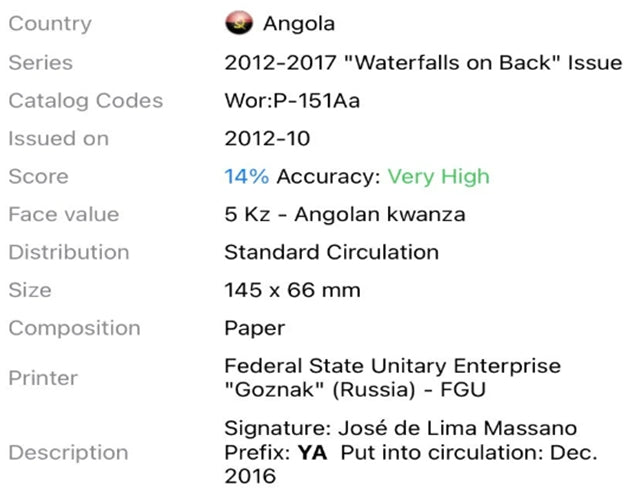
Task: Click the José de Lima Massano signature
Action: (457, 428)
